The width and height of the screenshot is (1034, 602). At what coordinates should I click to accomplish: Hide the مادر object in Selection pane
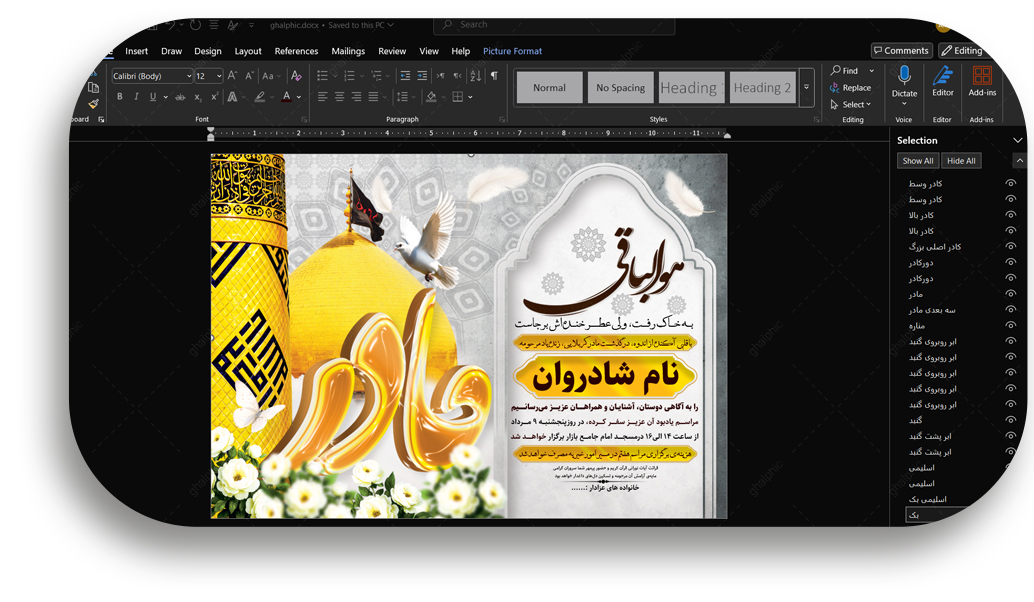[1010, 294]
